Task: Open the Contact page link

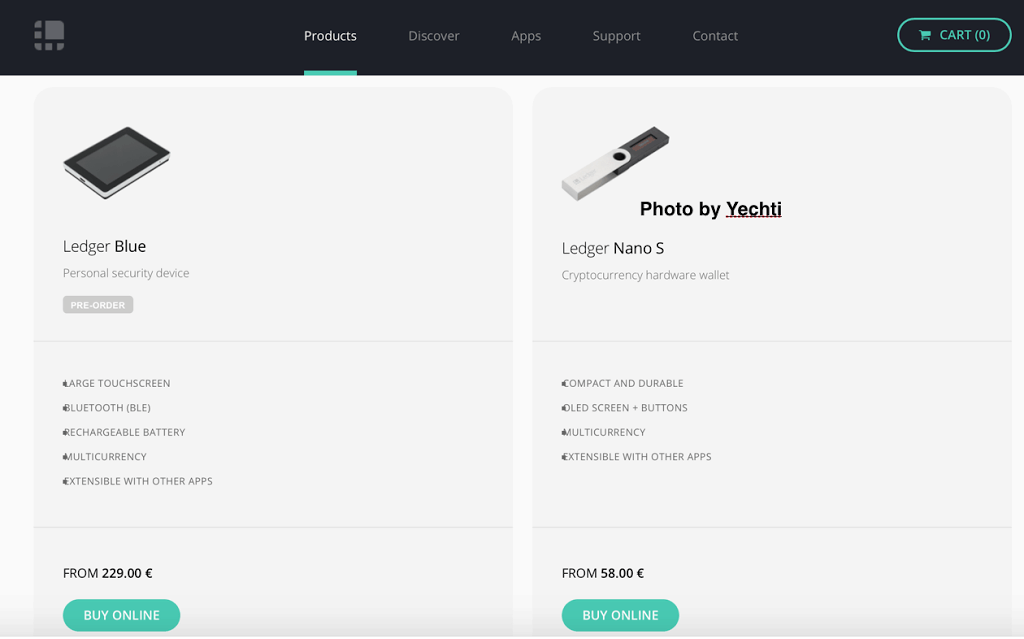Action: click(715, 36)
